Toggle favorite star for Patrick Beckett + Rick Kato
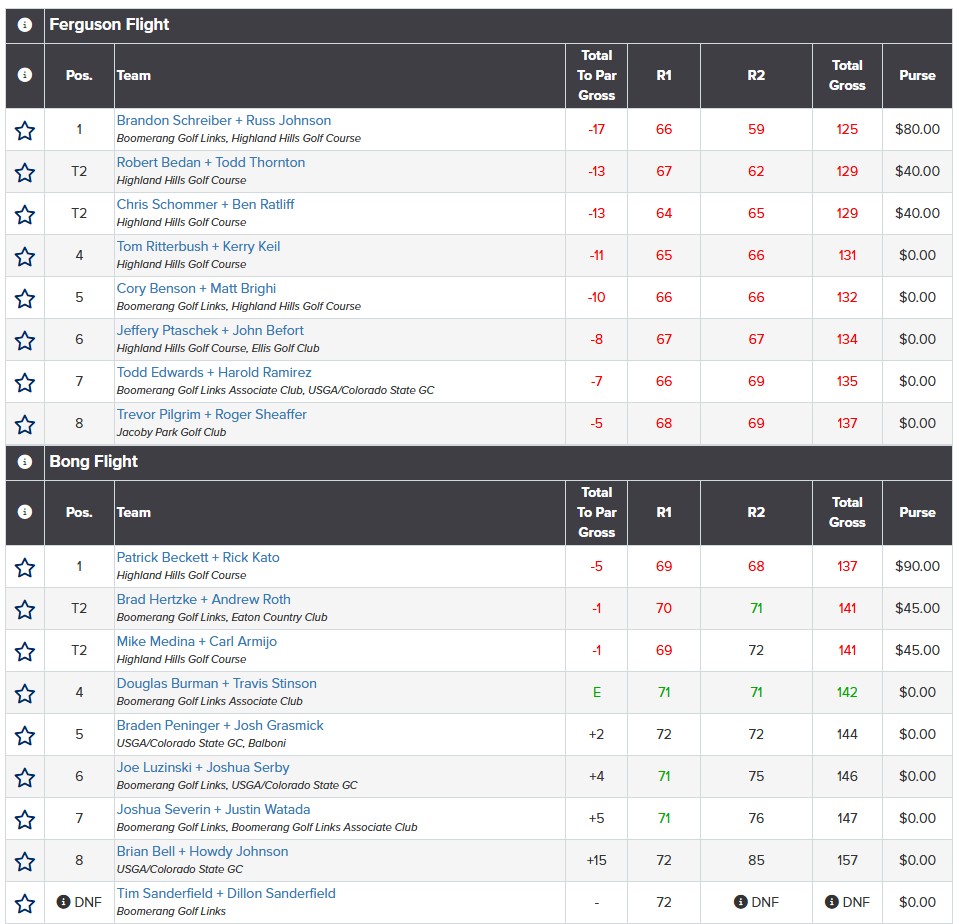This screenshot has width=959, height=924. pyautogui.click(x=24, y=567)
